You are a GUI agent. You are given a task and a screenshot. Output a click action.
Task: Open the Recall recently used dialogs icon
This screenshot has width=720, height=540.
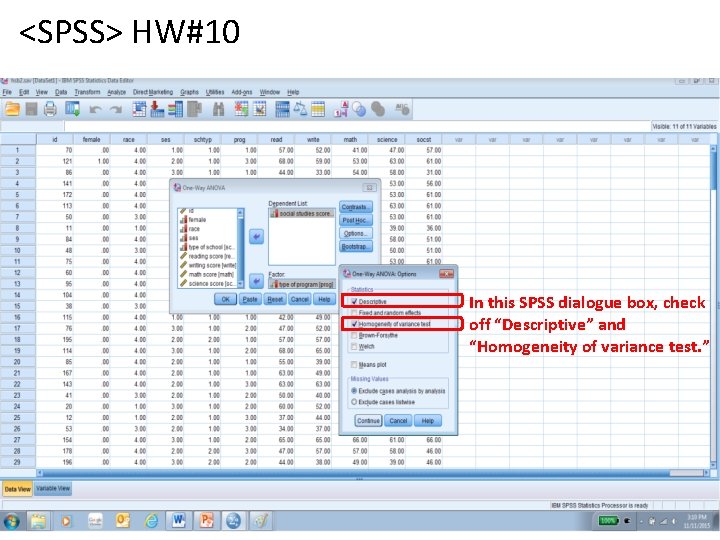[73, 109]
